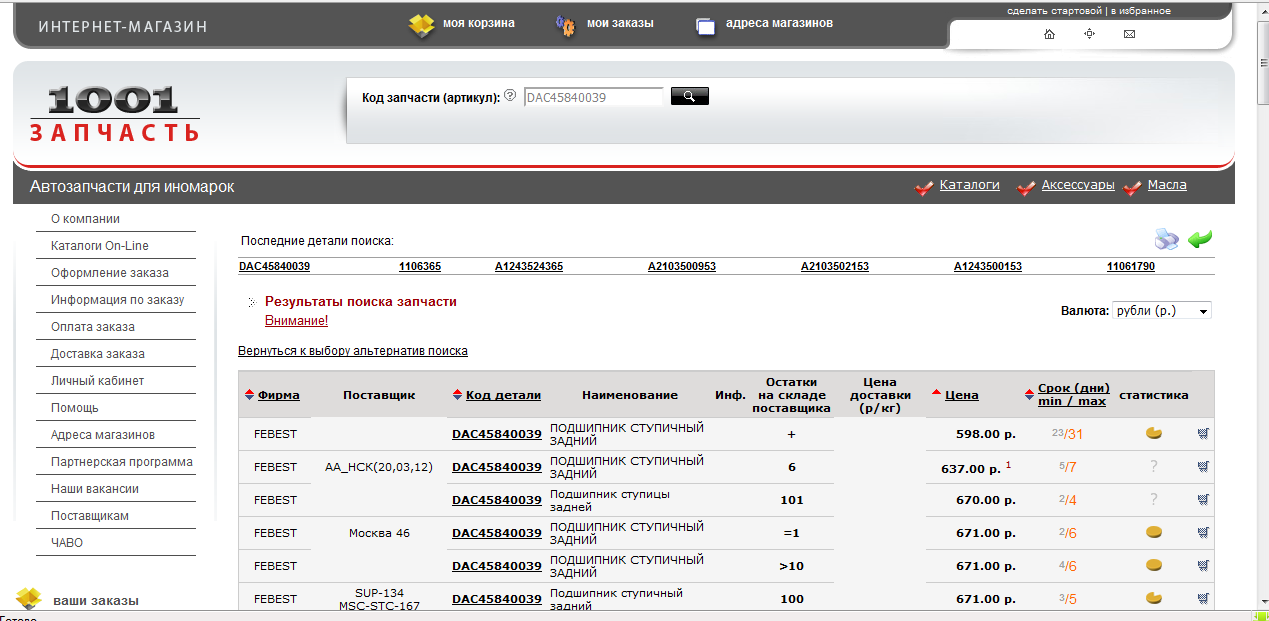Open statistics question mark for 670.00 р. row
1269x621 pixels.
click(1154, 500)
